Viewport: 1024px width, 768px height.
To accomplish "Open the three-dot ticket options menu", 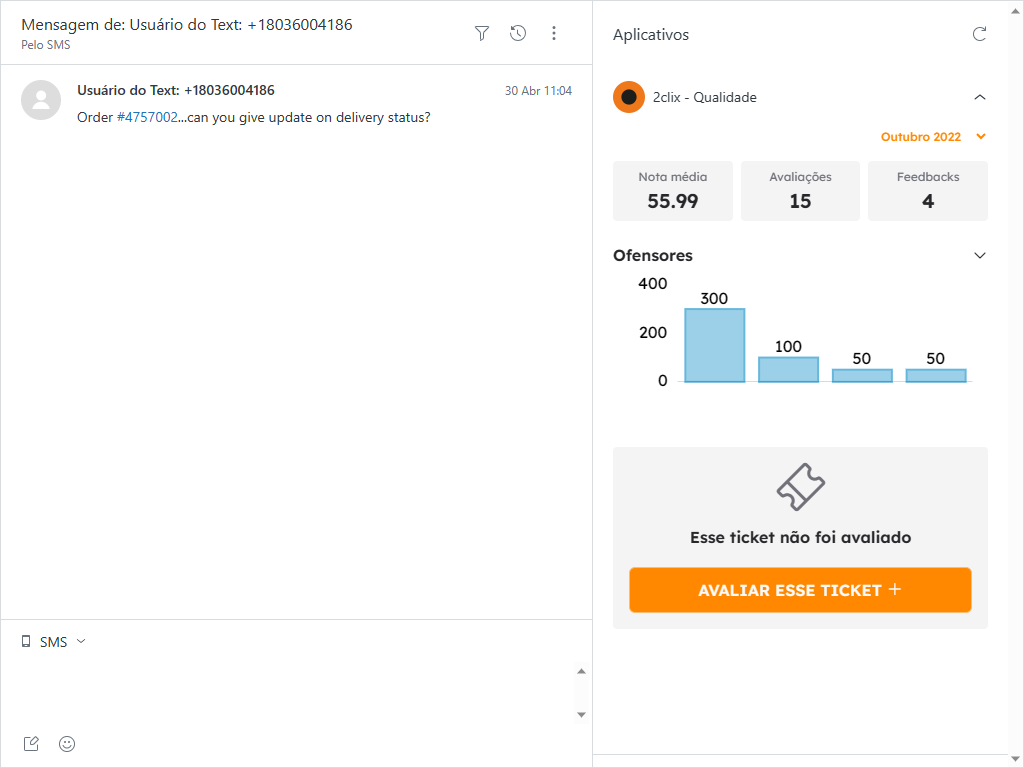I will (554, 34).
